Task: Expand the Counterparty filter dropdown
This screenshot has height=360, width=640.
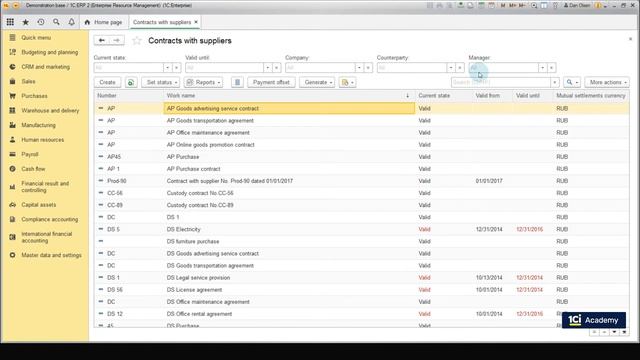Action: click(x=451, y=68)
